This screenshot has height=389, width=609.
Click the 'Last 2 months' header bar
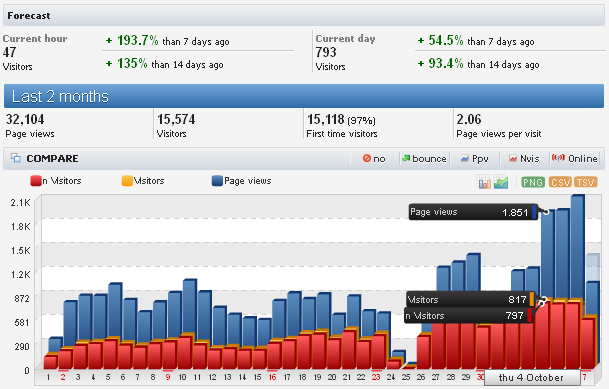(304, 96)
